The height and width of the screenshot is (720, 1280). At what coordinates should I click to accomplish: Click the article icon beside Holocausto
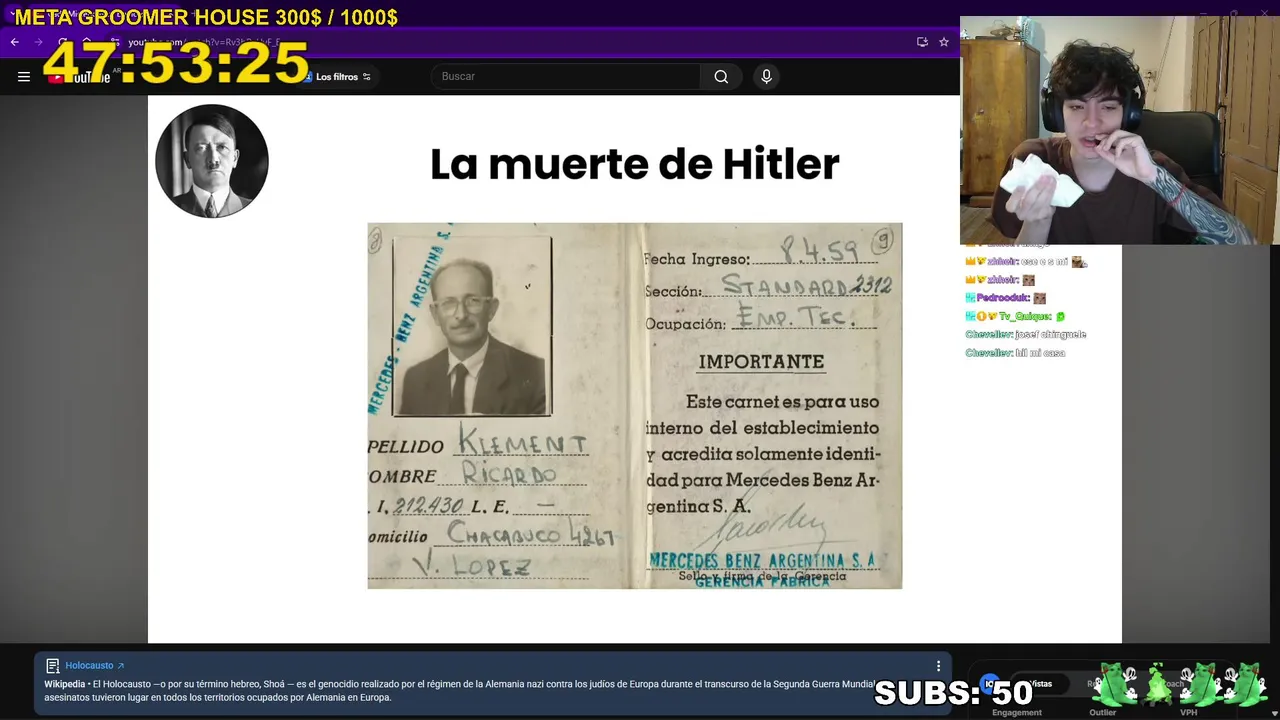coord(53,666)
